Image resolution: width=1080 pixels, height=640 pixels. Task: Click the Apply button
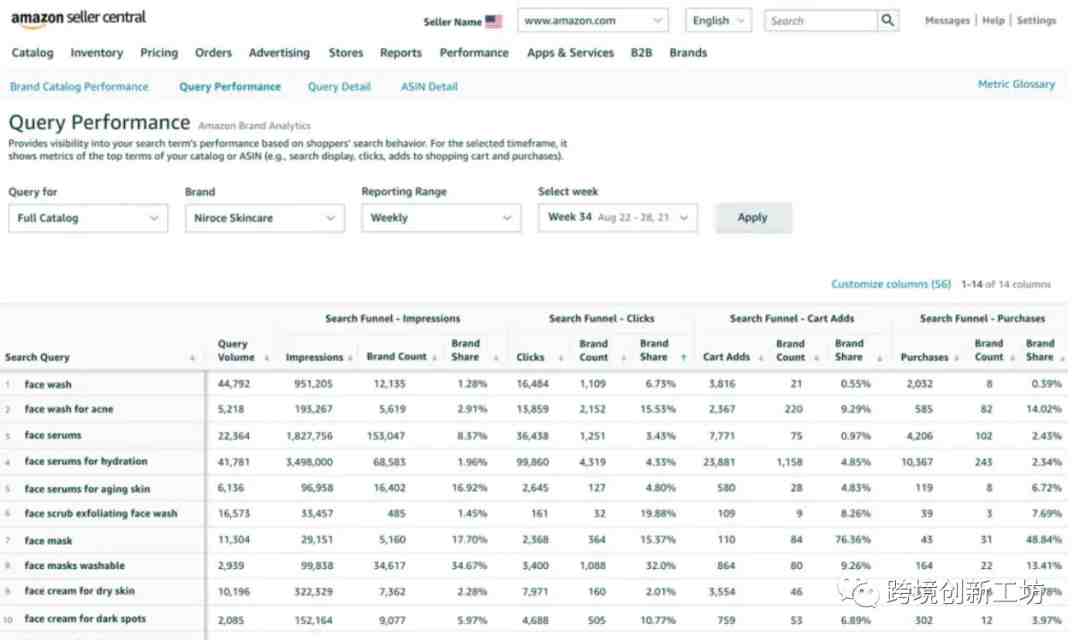(753, 218)
